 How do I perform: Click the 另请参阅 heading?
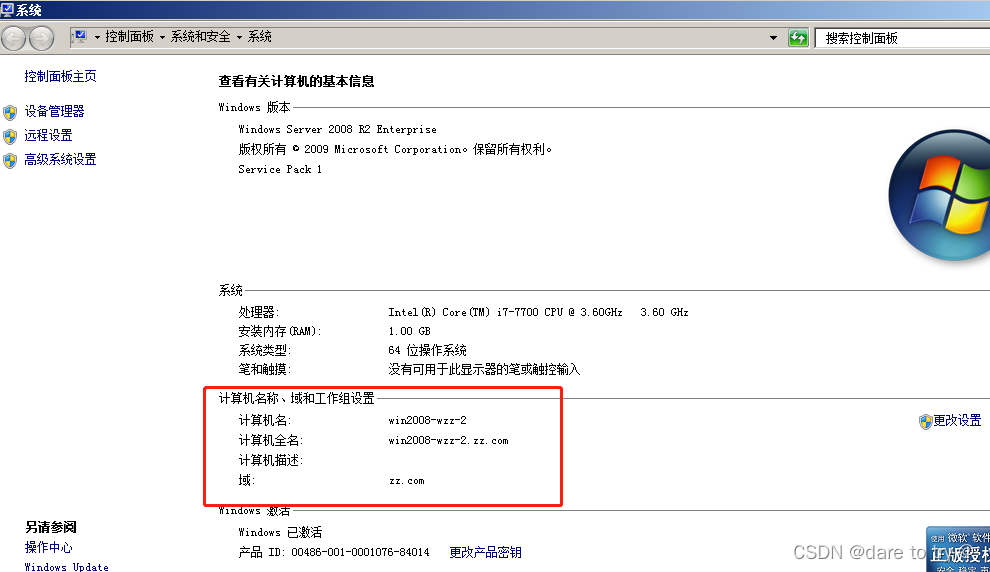pyautogui.click(x=51, y=527)
